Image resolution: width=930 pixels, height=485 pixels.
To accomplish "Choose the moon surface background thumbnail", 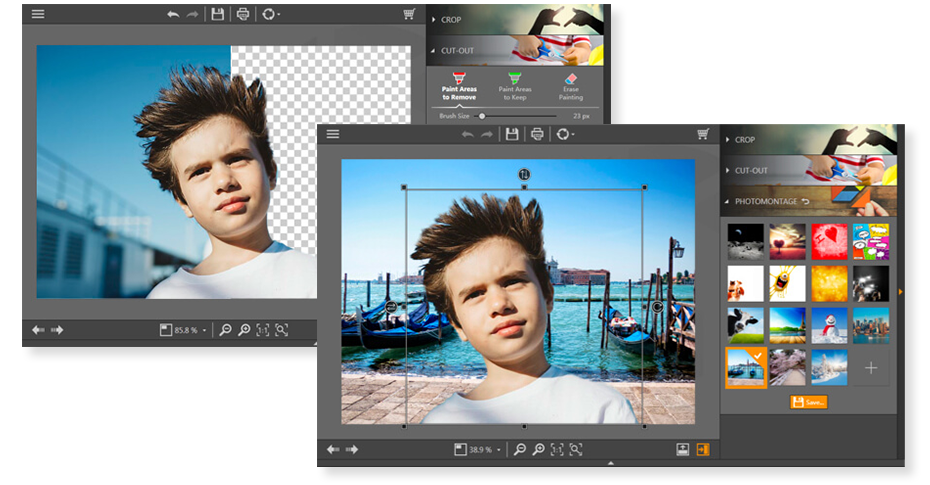I will pyautogui.click(x=746, y=241).
